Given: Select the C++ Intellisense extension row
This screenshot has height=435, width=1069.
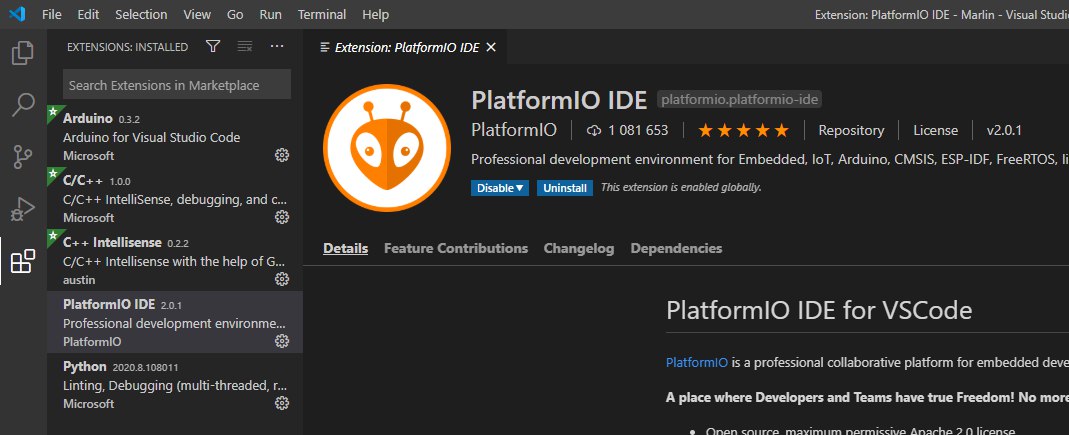Looking at the screenshot, I should (x=175, y=260).
